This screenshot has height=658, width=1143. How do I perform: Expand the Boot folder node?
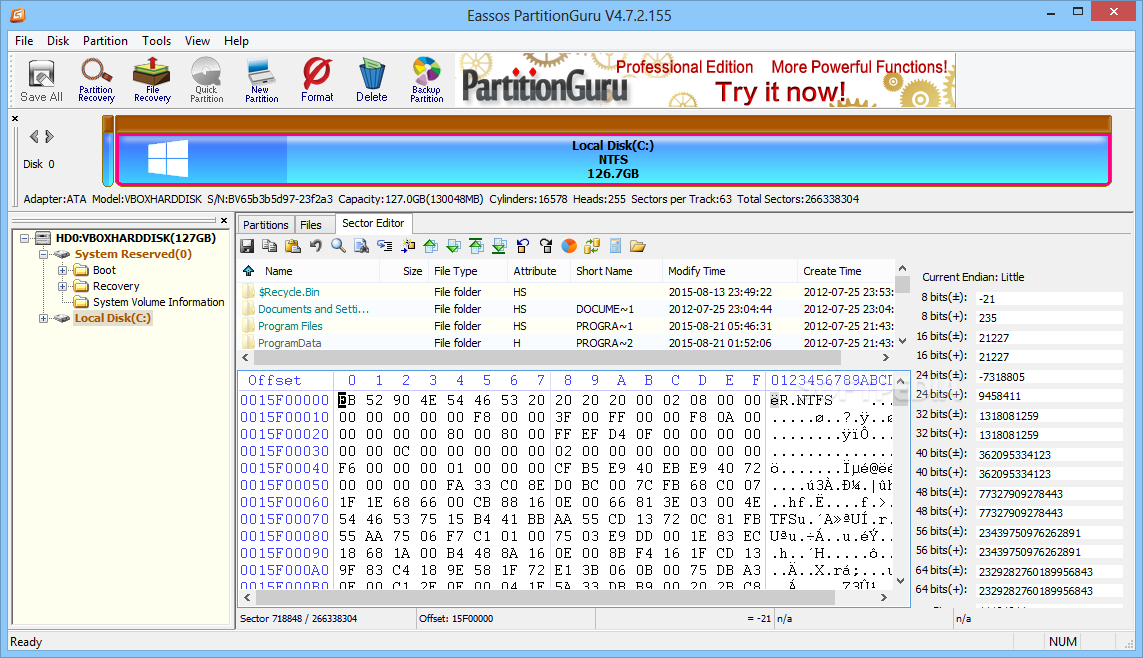(x=62, y=270)
